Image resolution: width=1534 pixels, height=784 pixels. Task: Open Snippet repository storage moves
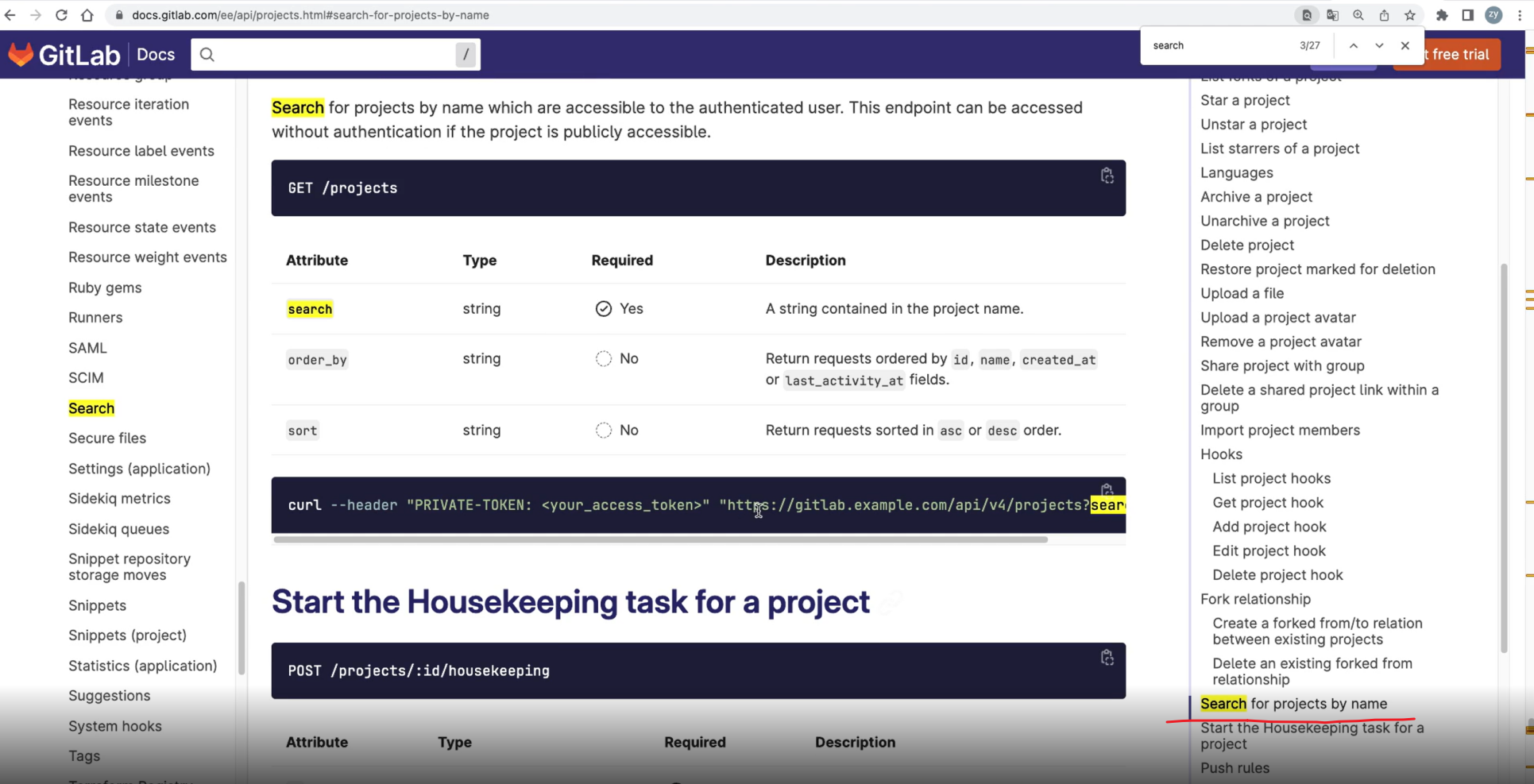[129, 567]
